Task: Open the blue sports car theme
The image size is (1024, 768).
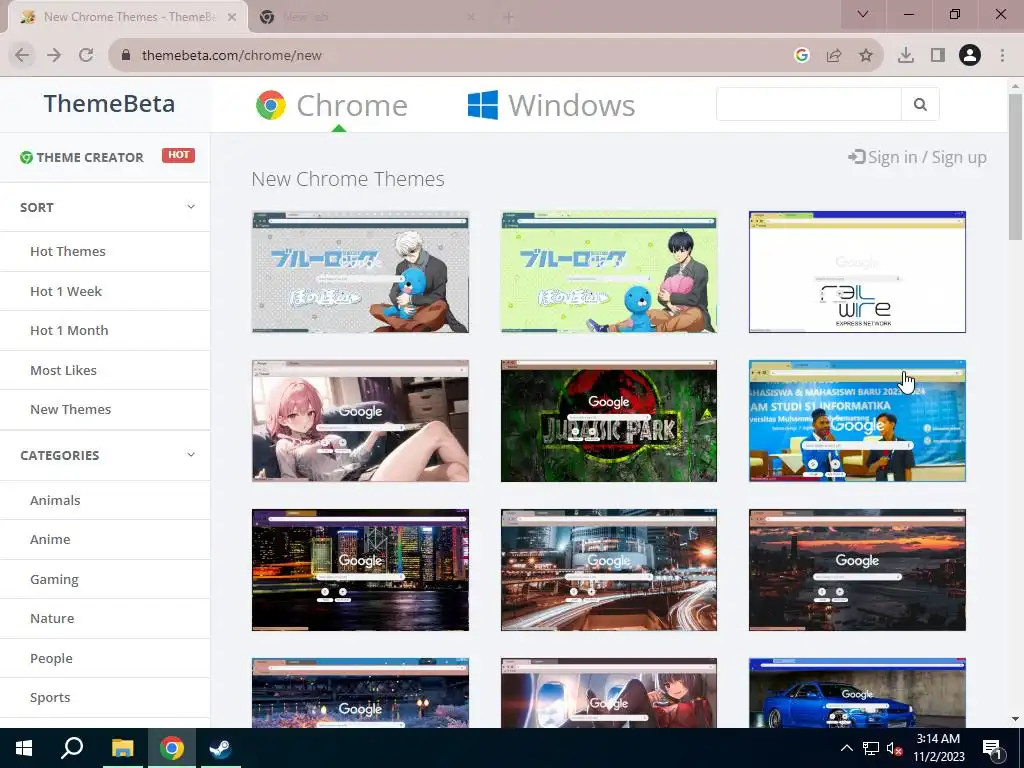Action: coord(857,693)
